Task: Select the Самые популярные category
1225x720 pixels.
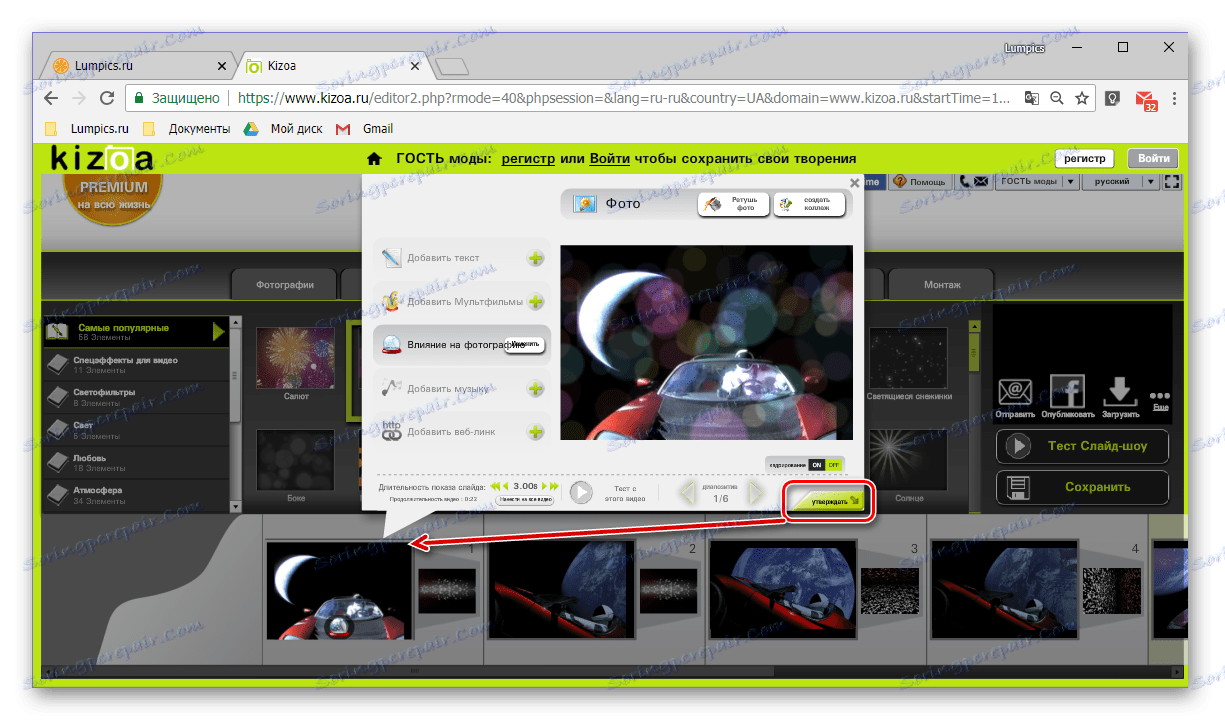Action: [136, 332]
